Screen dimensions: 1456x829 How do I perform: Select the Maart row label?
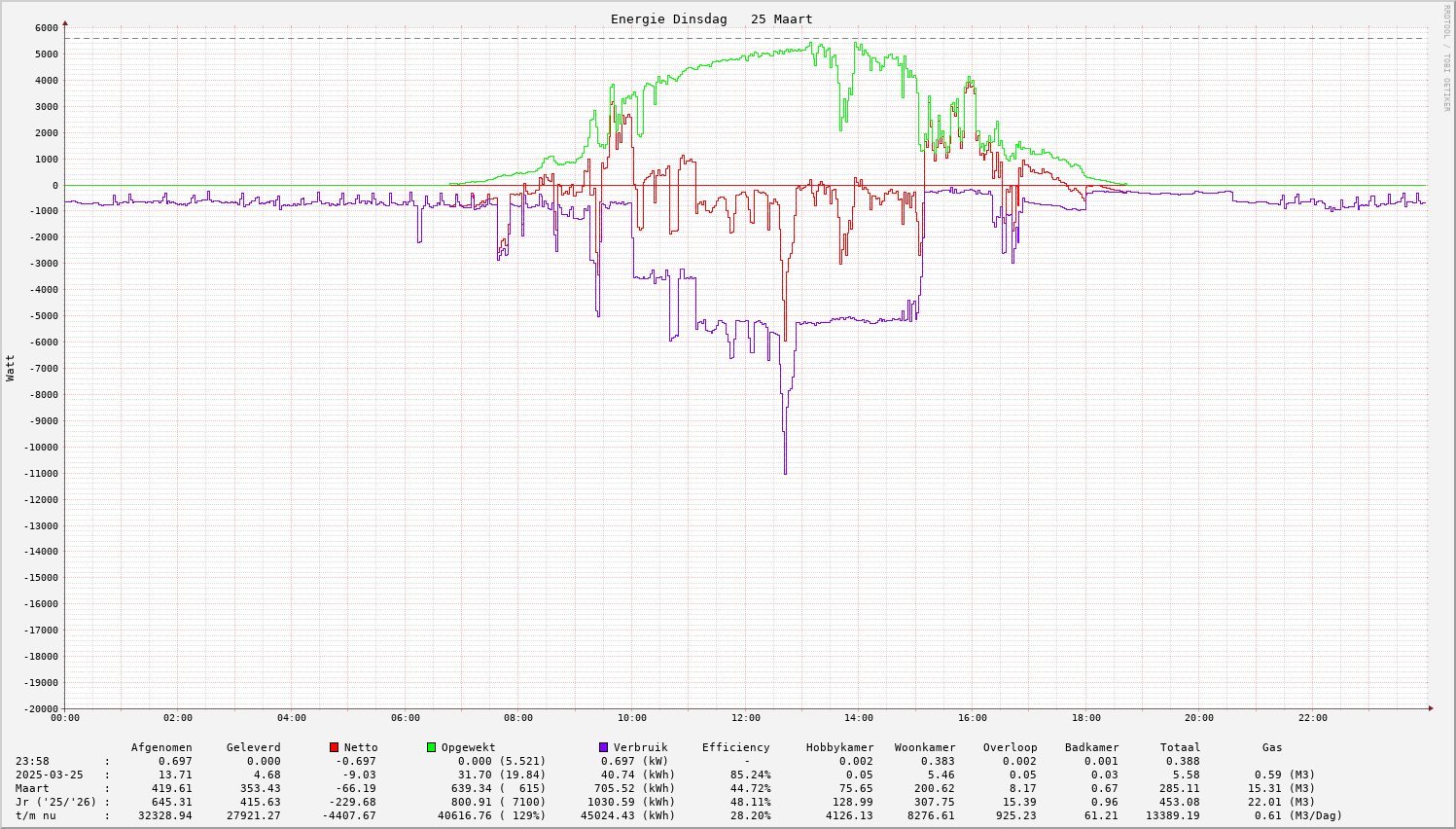(x=32, y=788)
